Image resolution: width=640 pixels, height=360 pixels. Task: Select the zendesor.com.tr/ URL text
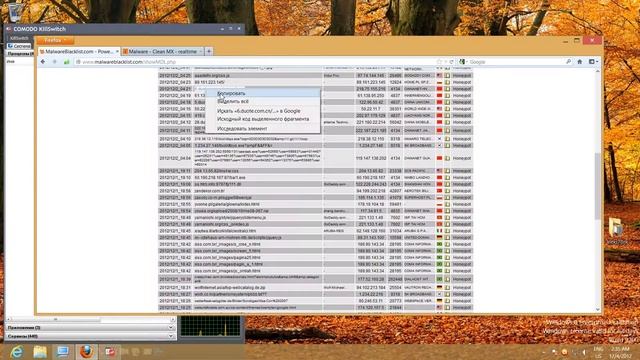209,191
